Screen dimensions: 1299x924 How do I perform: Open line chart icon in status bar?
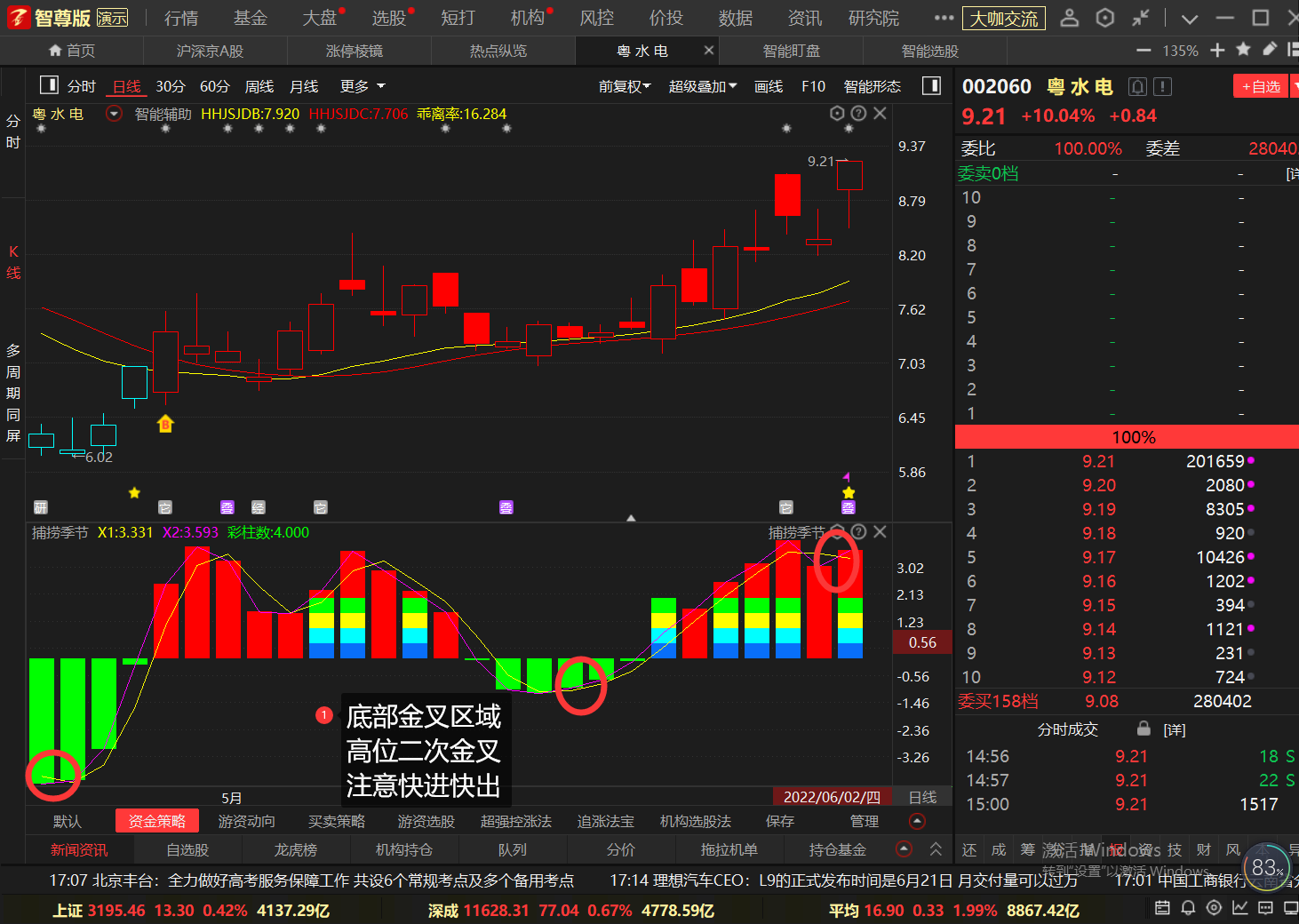tap(1239, 907)
